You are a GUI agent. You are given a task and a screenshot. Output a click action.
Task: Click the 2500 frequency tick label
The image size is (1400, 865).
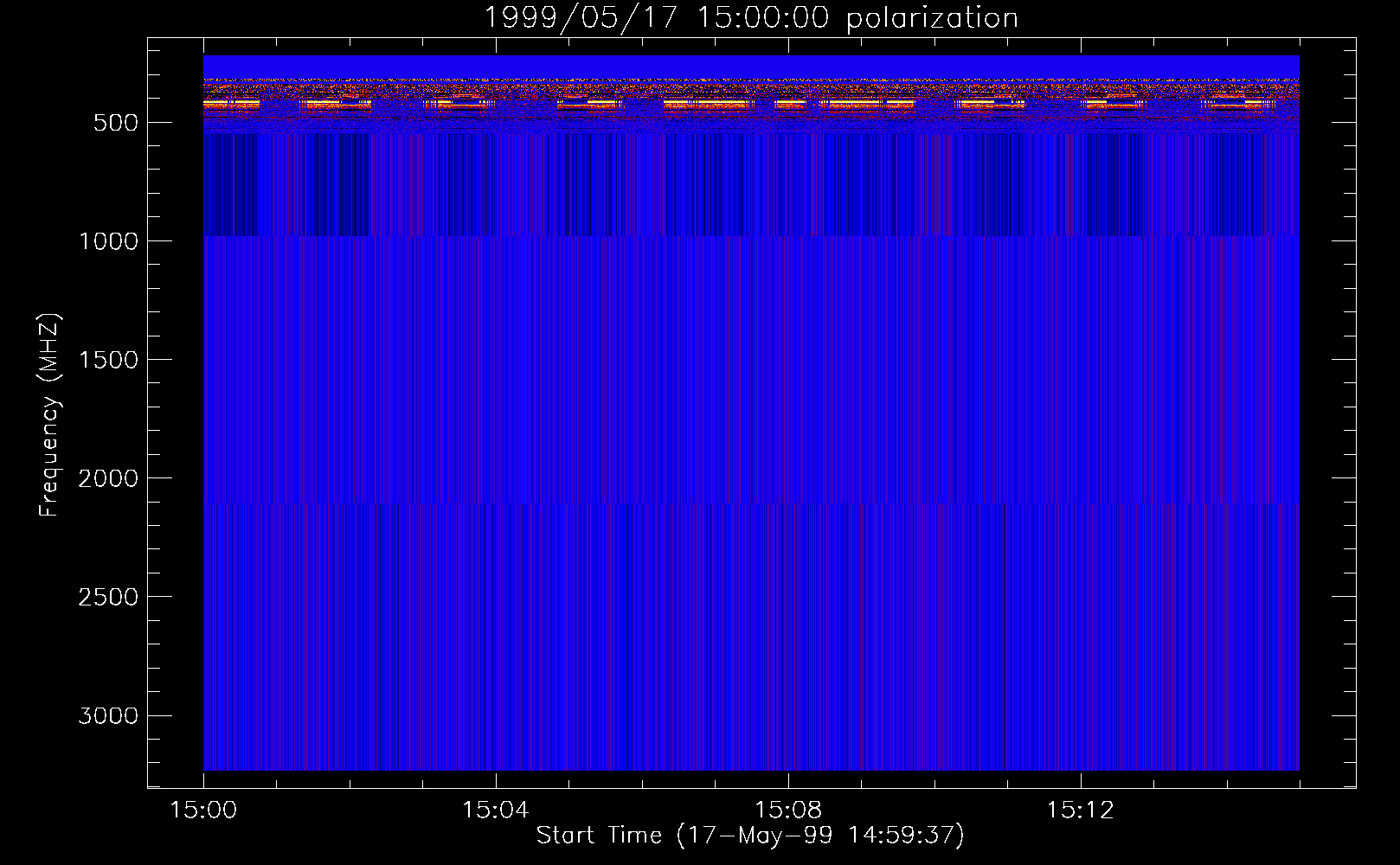[x=108, y=597]
